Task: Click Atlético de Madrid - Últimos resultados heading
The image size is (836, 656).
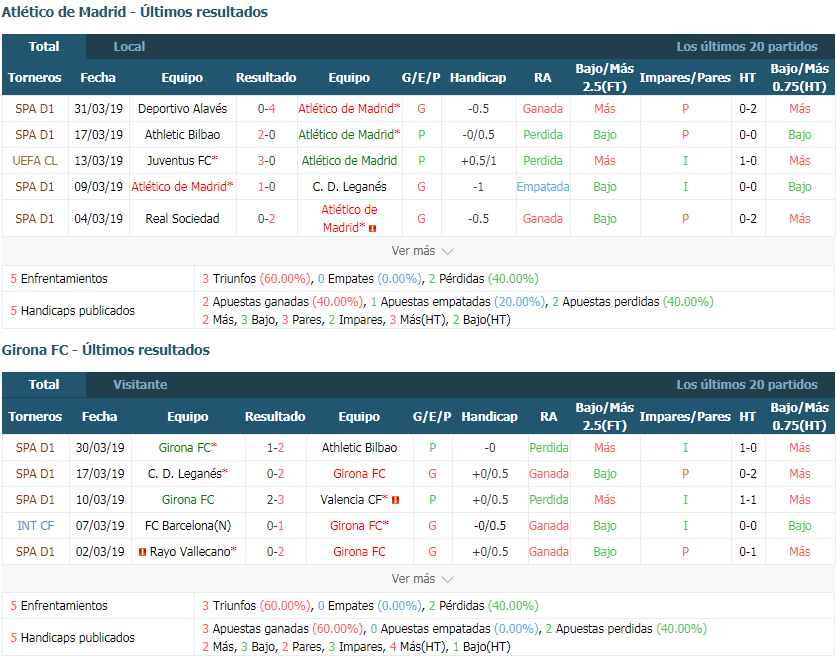Action: pos(135,12)
